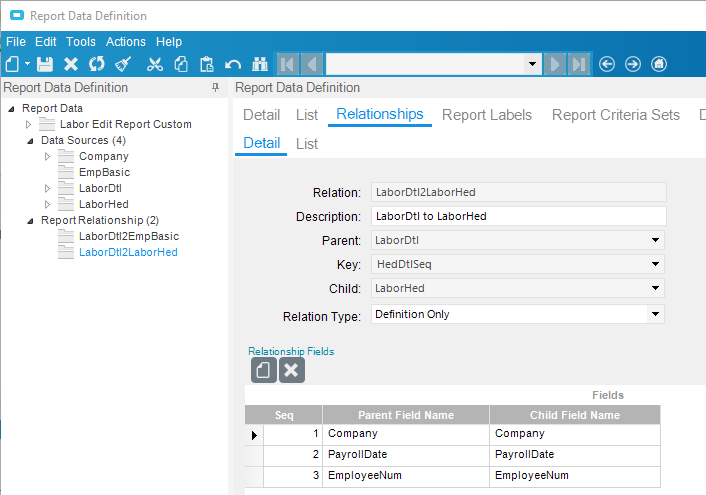Collapse the Report Relationship tree node

click(31, 220)
